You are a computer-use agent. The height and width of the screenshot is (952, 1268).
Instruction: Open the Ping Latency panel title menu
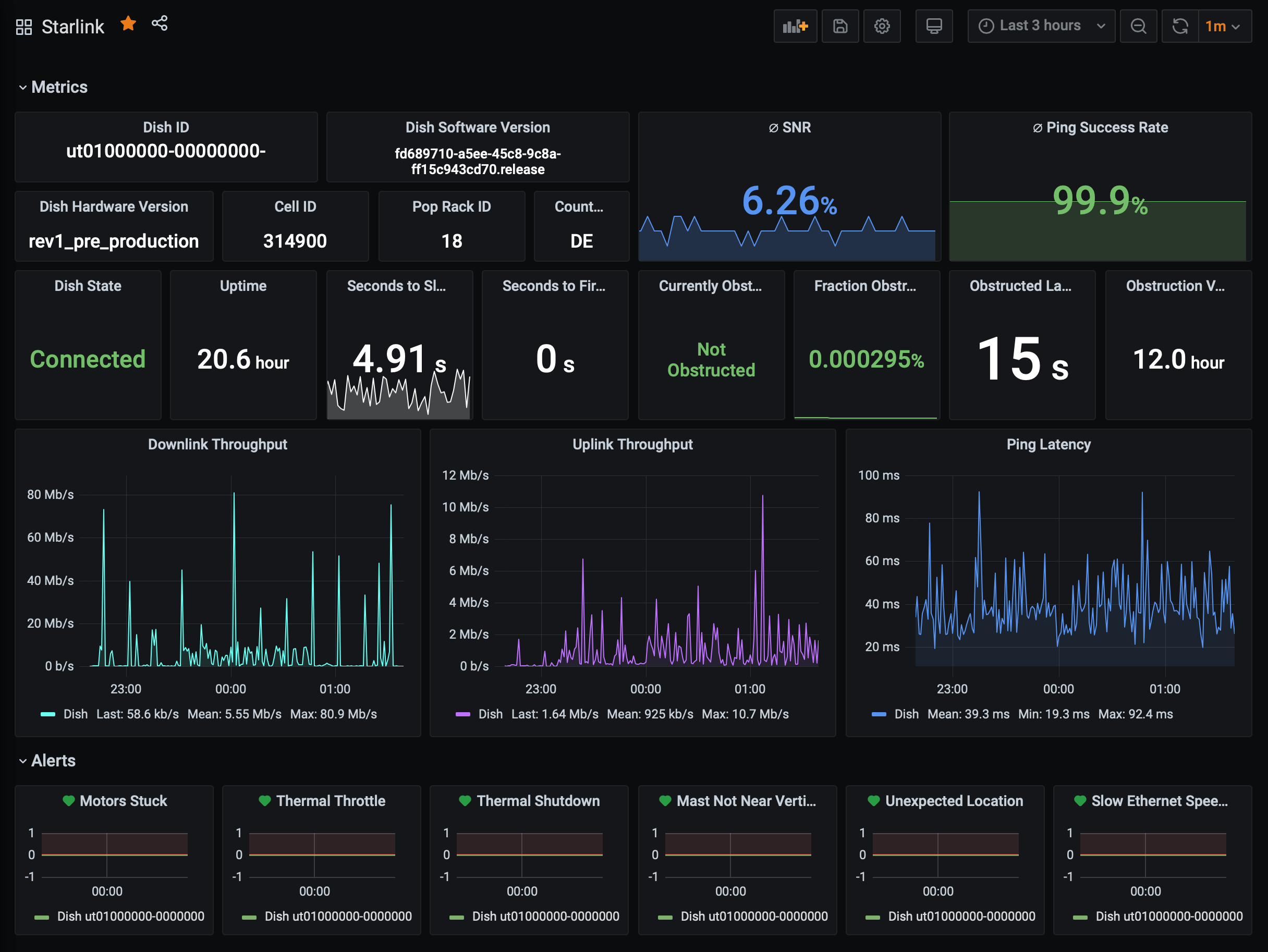point(1048,444)
